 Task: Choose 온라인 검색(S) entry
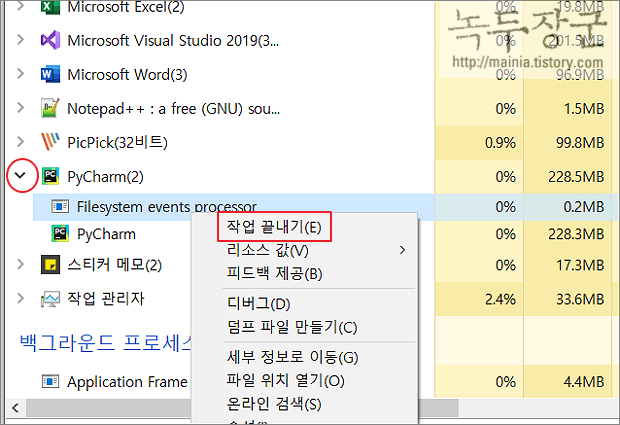point(274,404)
